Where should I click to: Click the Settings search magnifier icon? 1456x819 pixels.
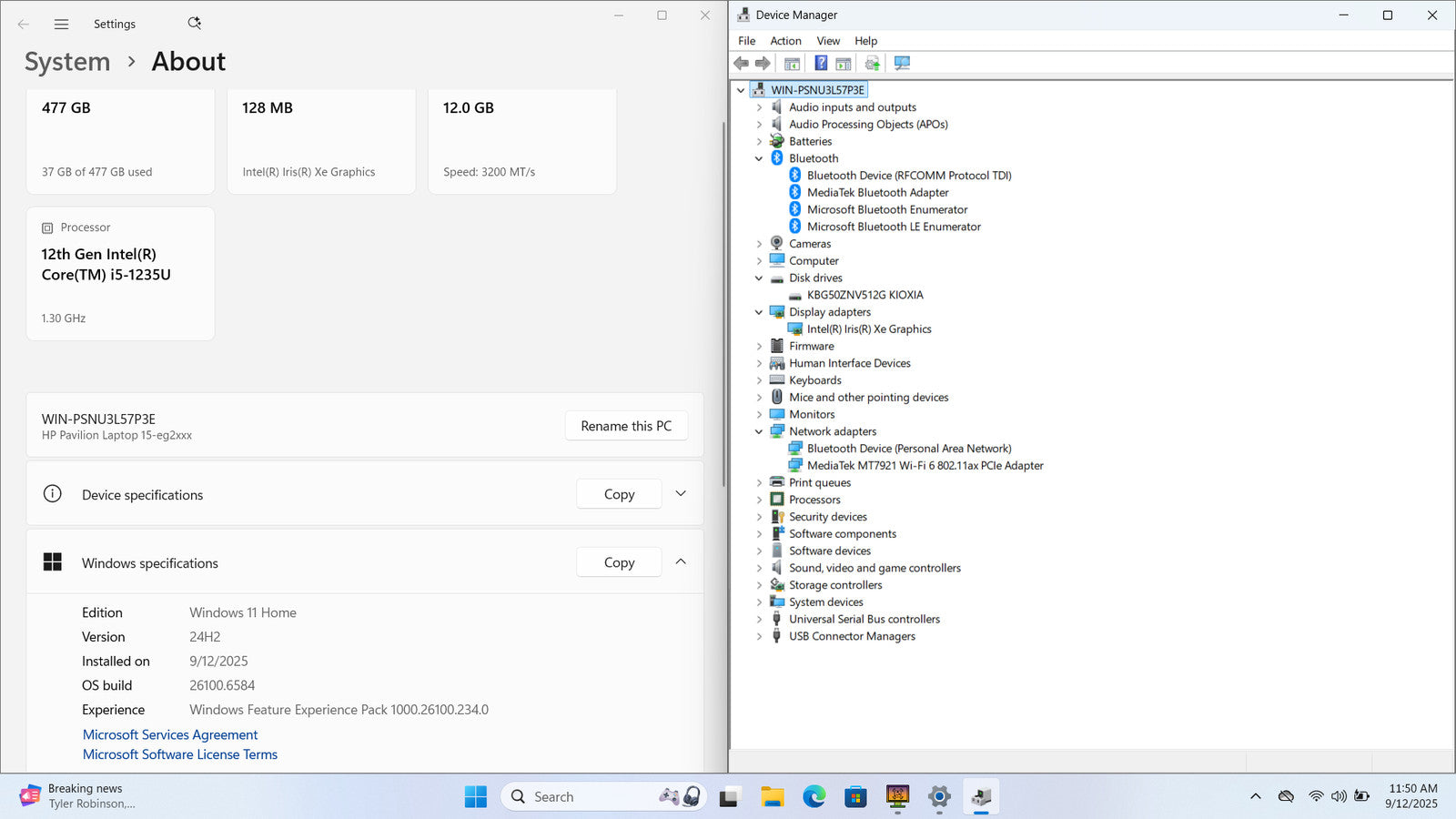pos(194,24)
